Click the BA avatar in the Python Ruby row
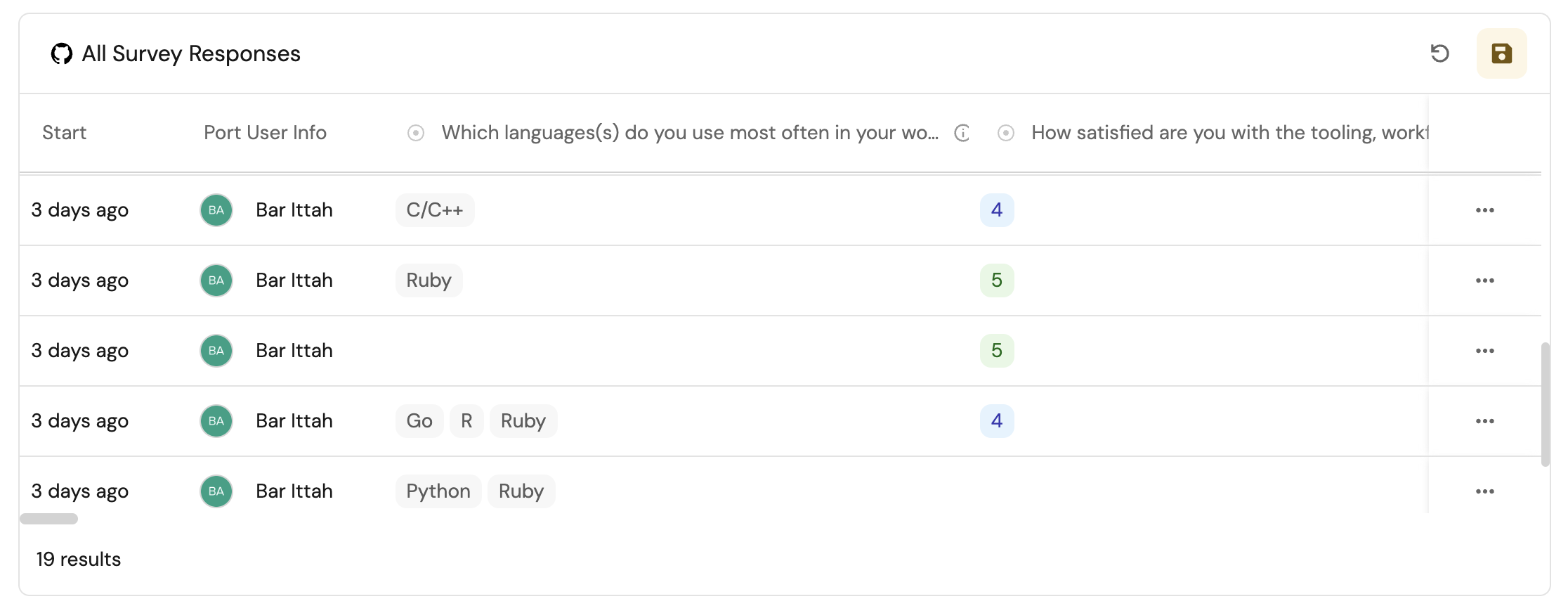This screenshot has width=1568, height=613. 216,491
